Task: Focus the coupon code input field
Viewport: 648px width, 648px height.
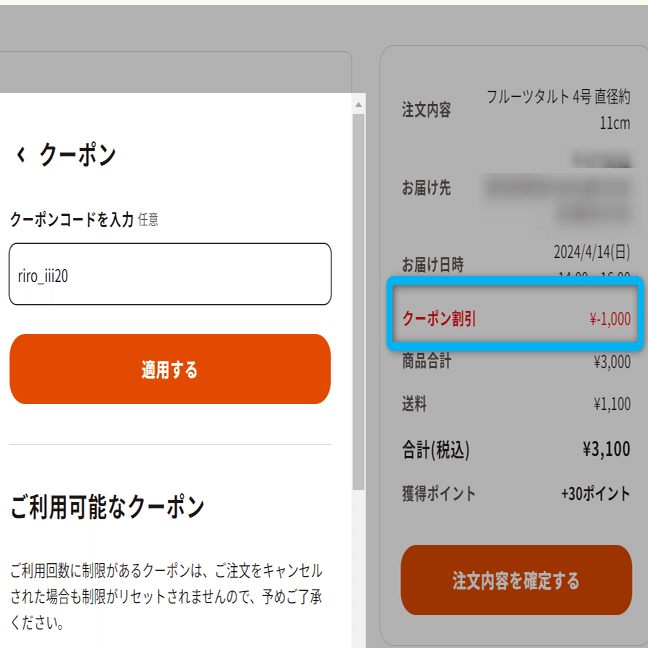Action: click(x=170, y=274)
